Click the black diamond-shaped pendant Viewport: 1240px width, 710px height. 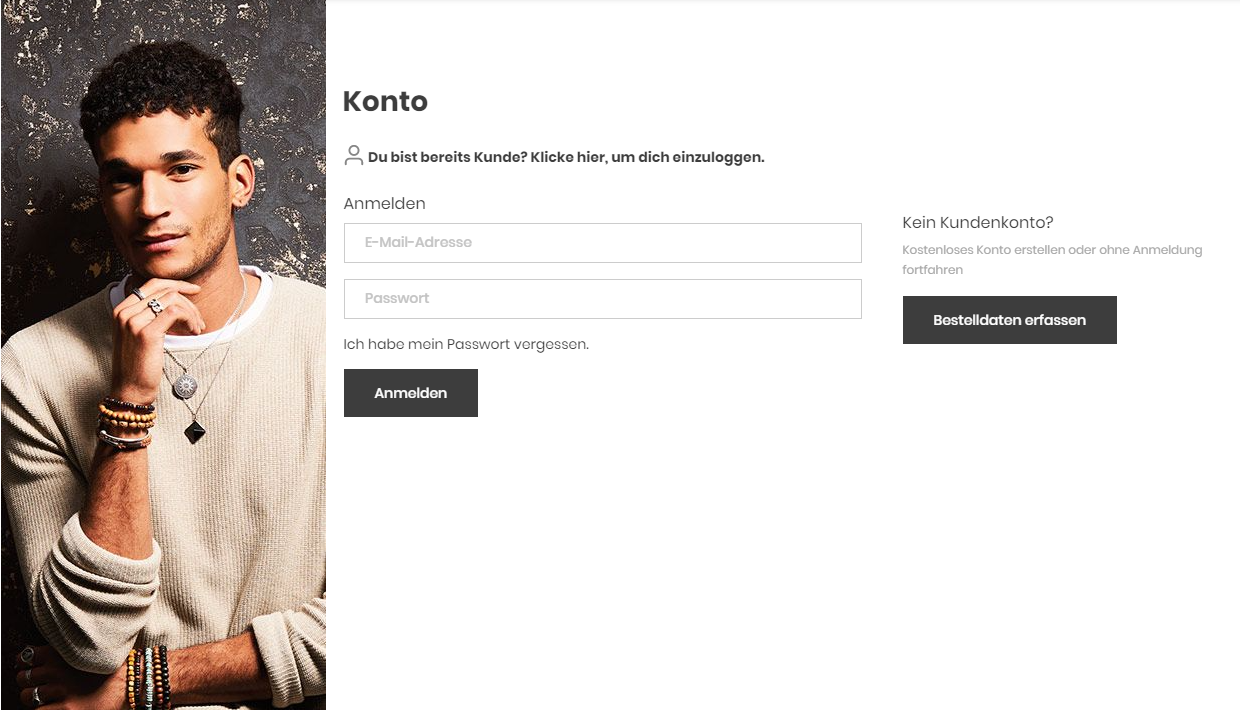point(194,431)
